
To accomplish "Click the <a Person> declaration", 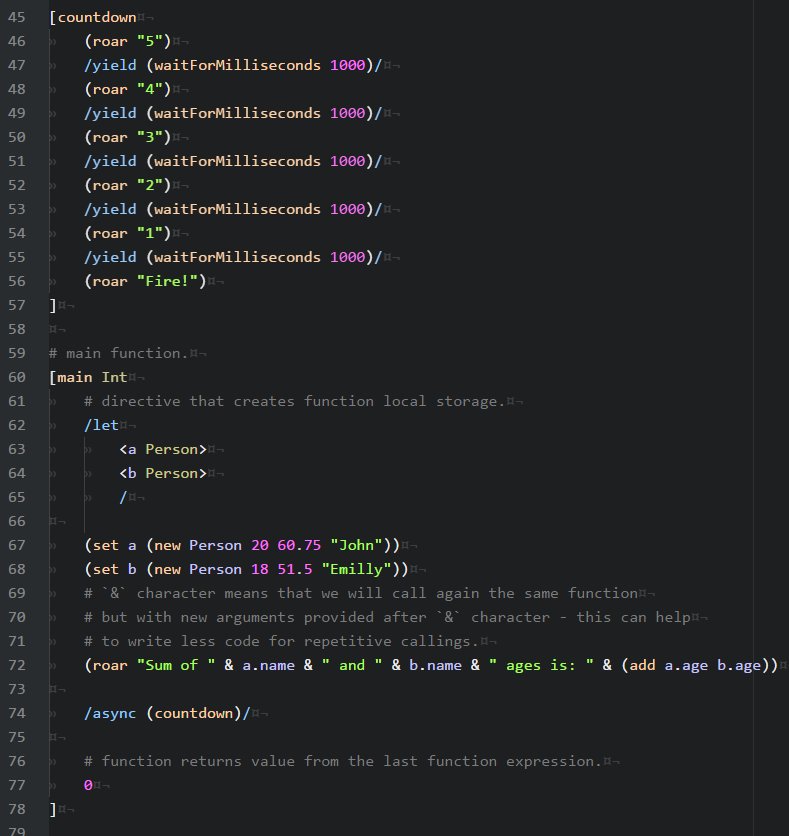I will (163, 449).
